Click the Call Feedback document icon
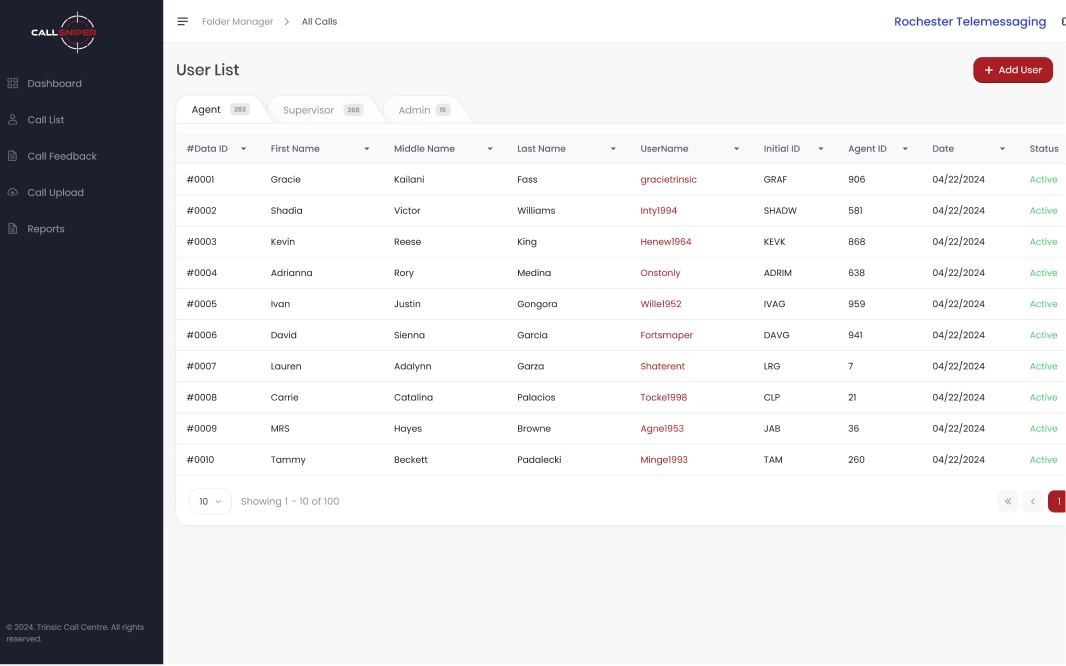This screenshot has width=1066, height=666. tap(13, 156)
